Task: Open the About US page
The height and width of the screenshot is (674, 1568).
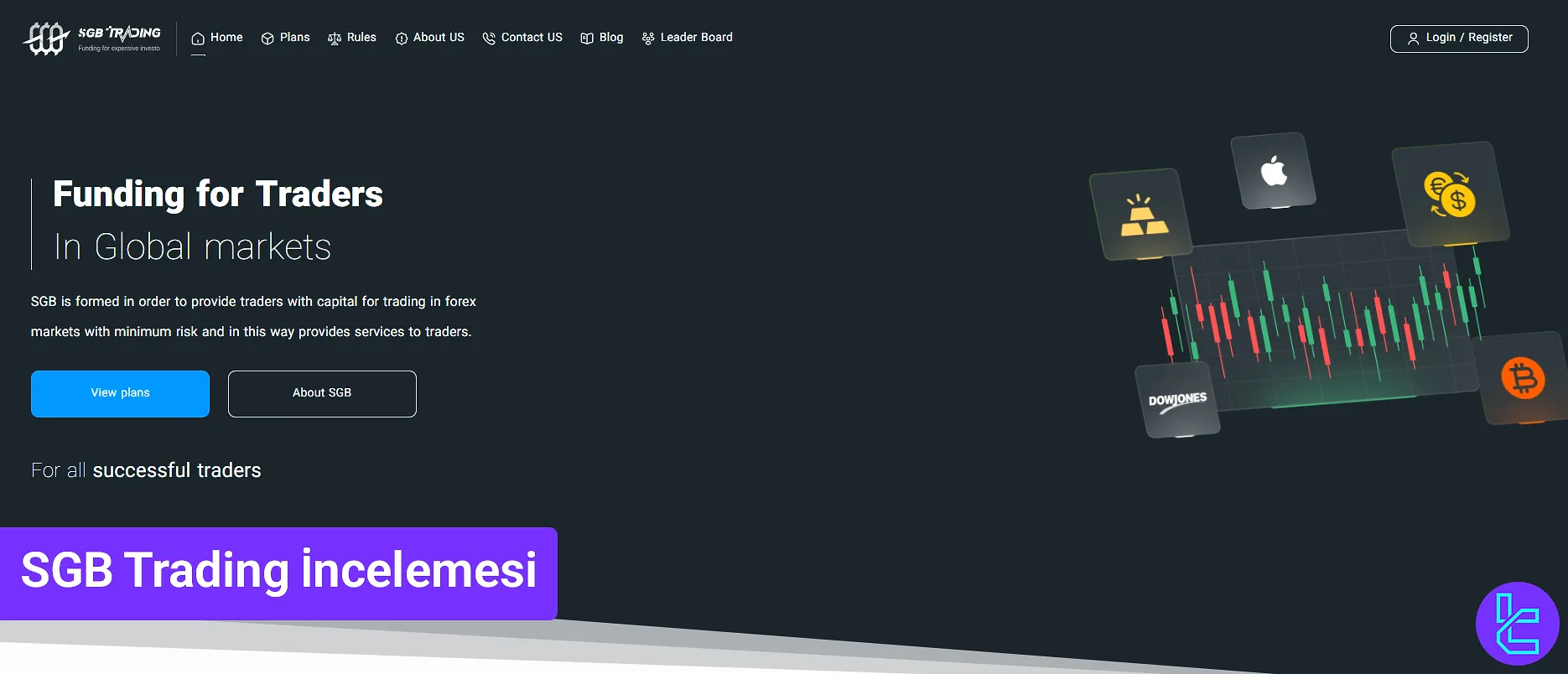Action: (438, 38)
